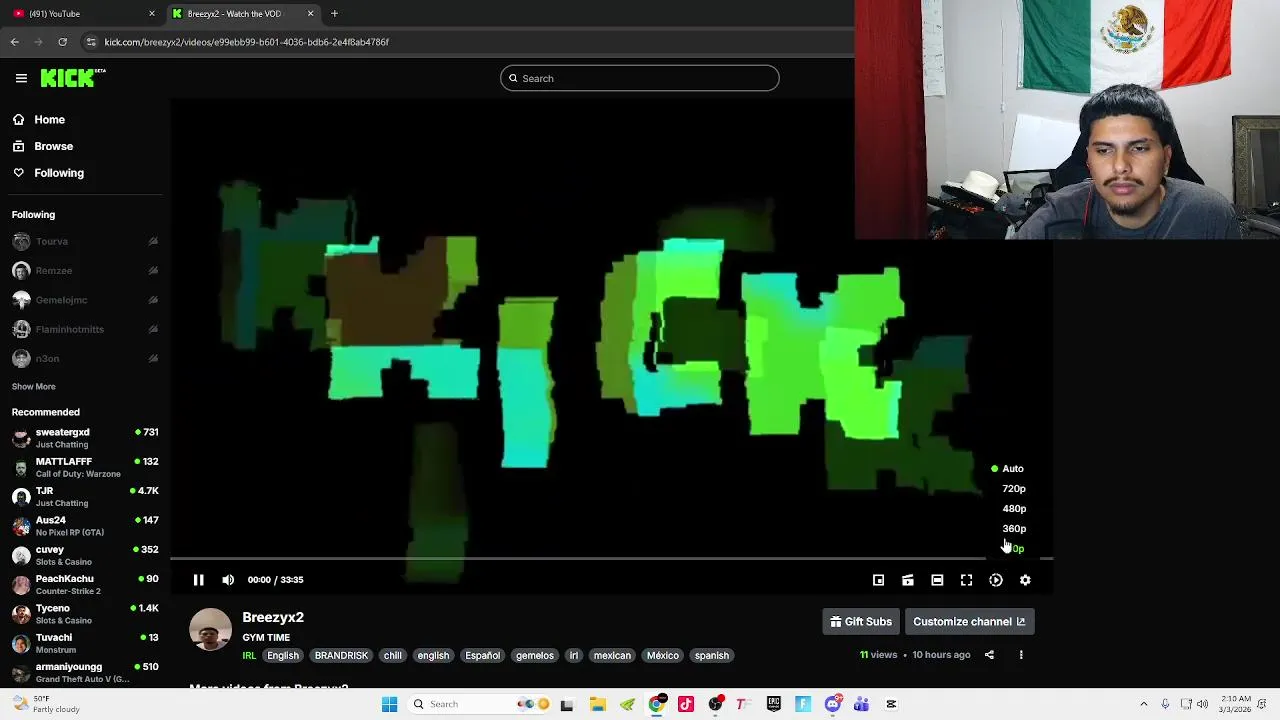The width and height of the screenshot is (1280, 720).
Task: Toggle theater mode in player
Action: pos(937,580)
